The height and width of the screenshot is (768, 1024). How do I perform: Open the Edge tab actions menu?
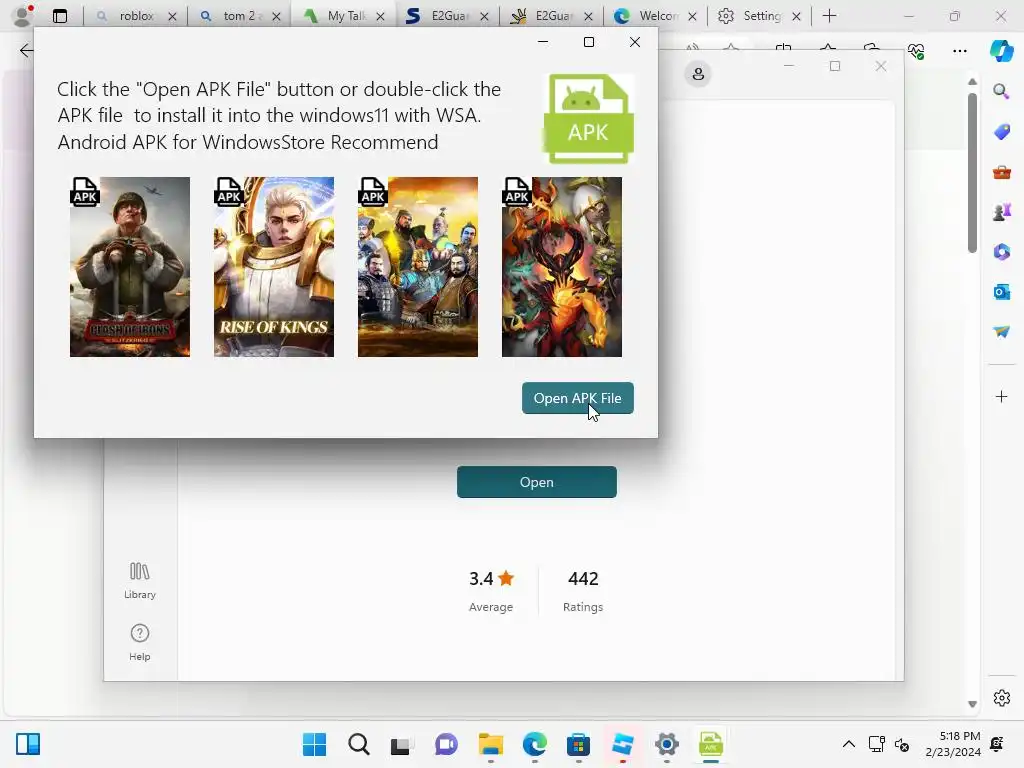pyautogui.click(x=60, y=16)
